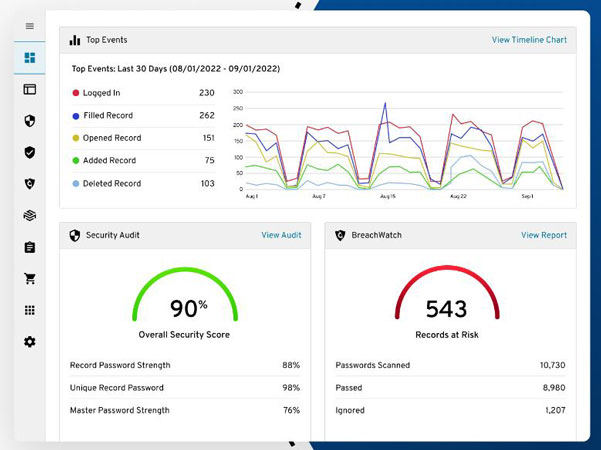Open the BreachWatch shield icon in the sidebar

click(29, 184)
